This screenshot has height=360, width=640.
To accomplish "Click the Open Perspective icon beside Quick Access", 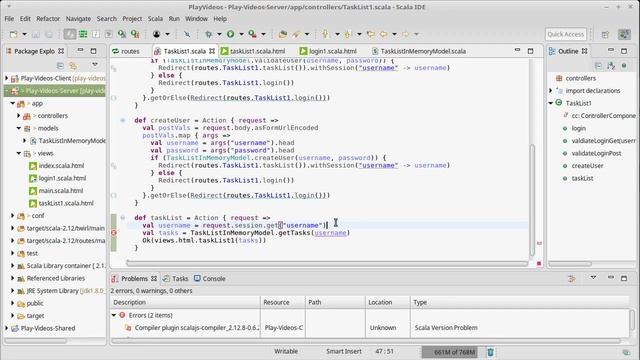I will point(605,35).
